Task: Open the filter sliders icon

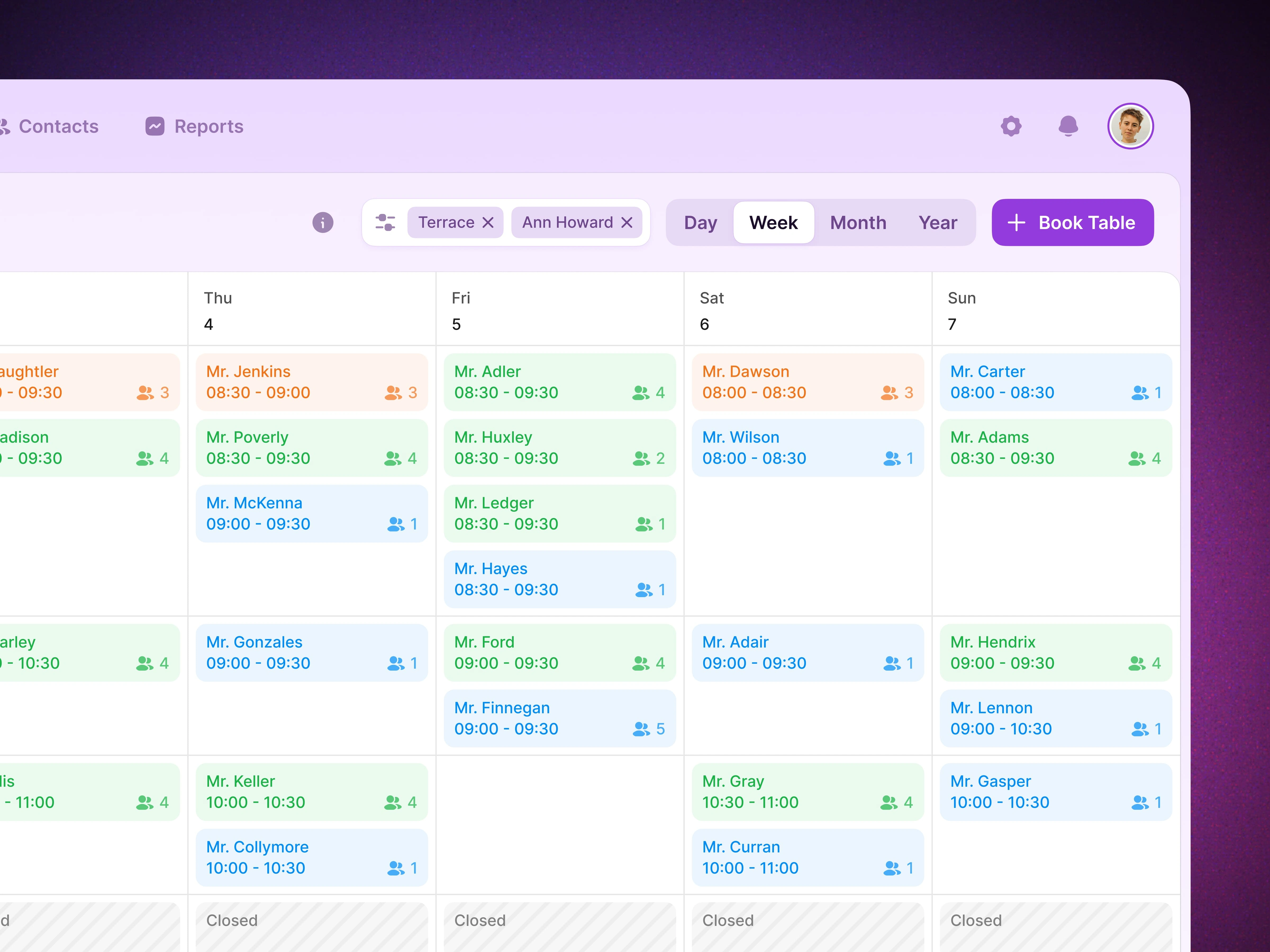Action: (385, 223)
